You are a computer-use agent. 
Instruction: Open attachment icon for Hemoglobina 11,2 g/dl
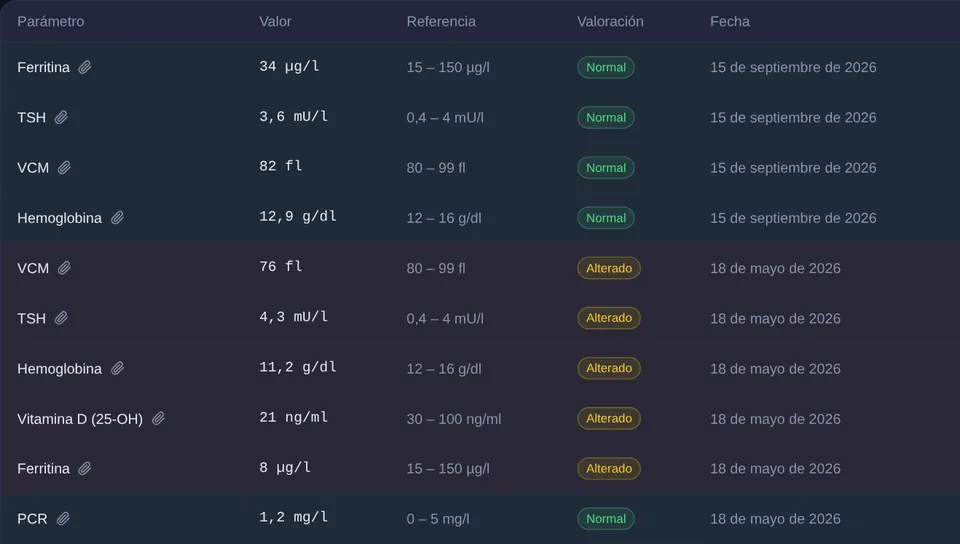coord(117,368)
